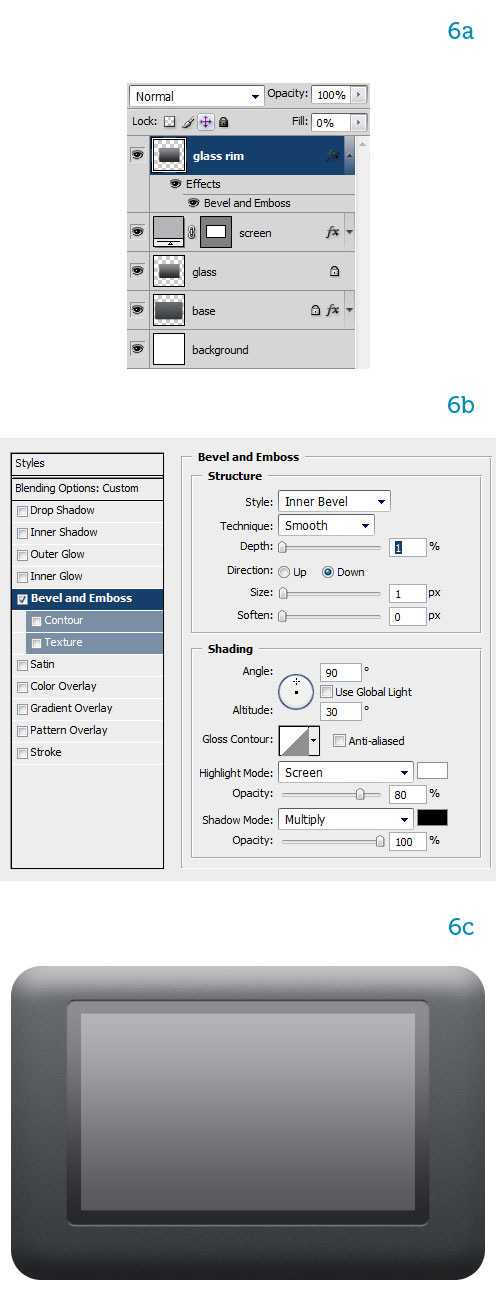This screenshot has height=1298, width=496.
Task: Click the chain link icon on screen layer
Action: (x=192, y=233)
